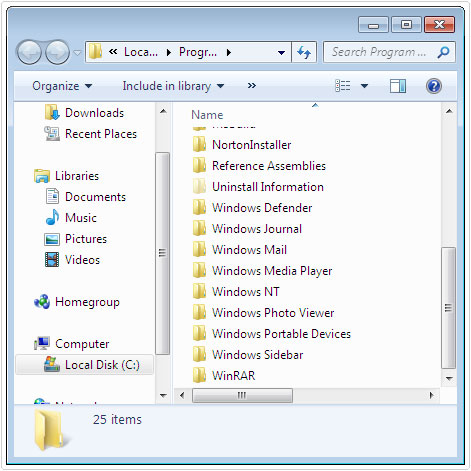Select the Windows NT folder
This screenshot has width=471, height=471.
click(236, 292)
